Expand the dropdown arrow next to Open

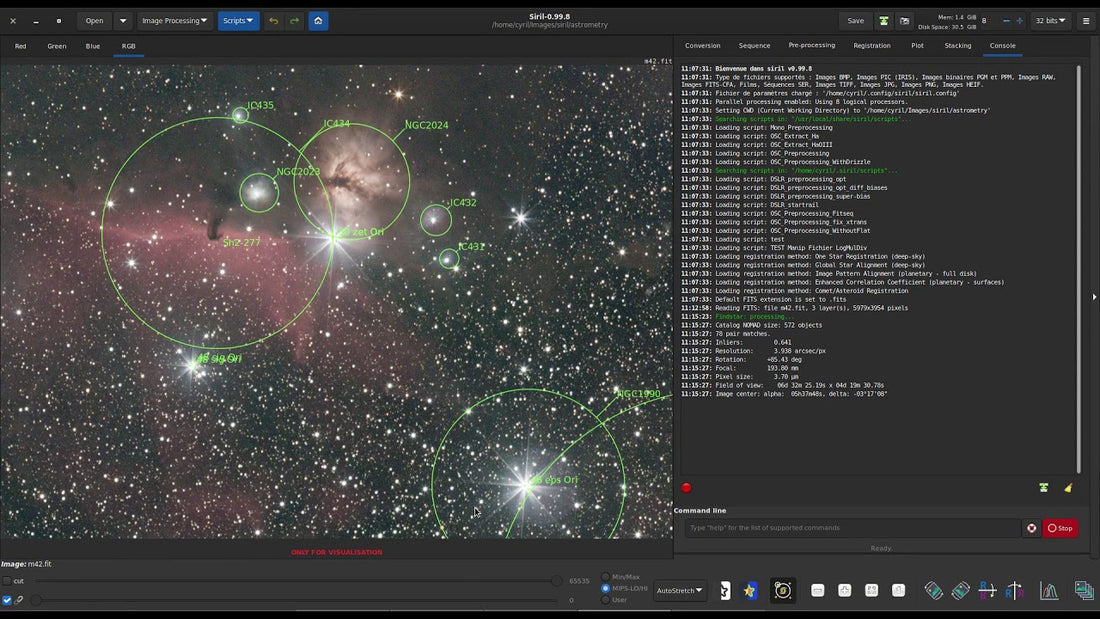121,20
